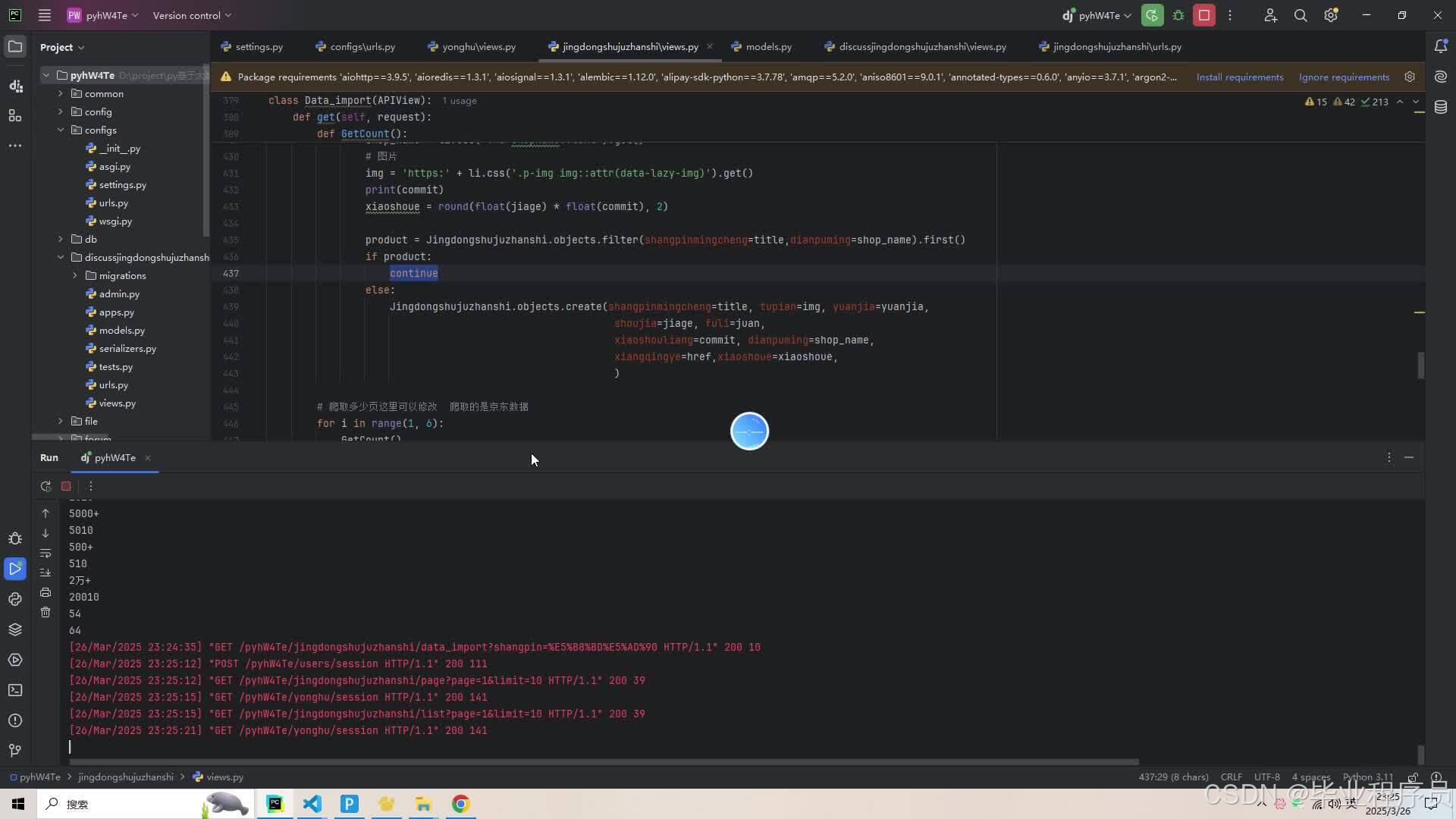1456x819 pixels.
Task: Click the console horizontal scrollbar
Action: point(603,761)
